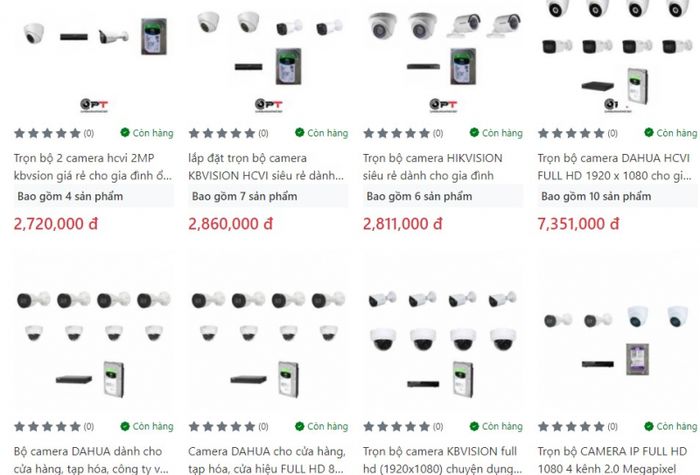Open the 2 camera hcvi 2MP kbvision product image
This screenshot has height=475, width=700.
pos(94,58)
